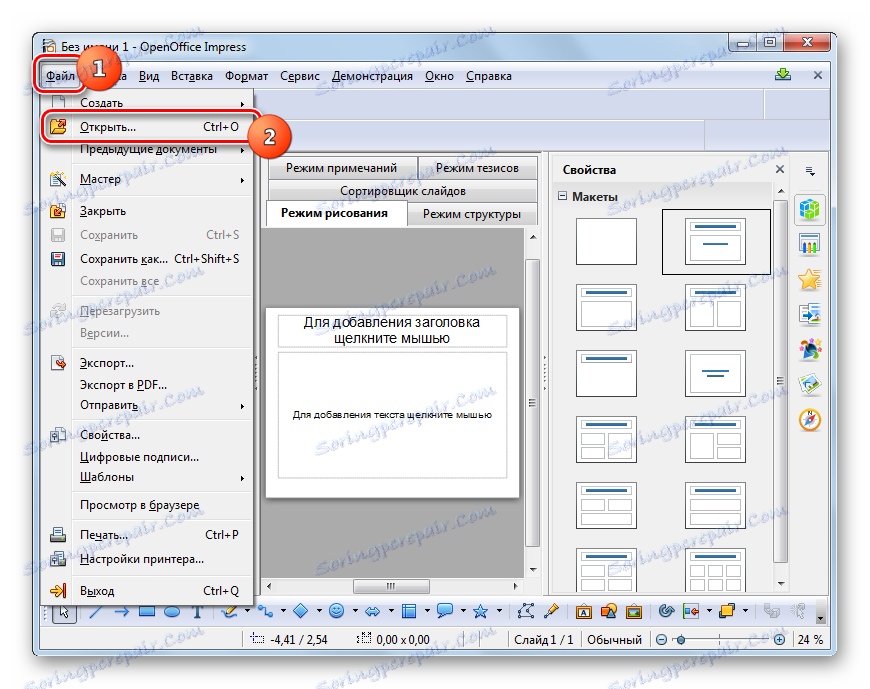Screen dimensions: 870x689
Task: Choose Открыть... in the File menu
Action: coord(147,127)
